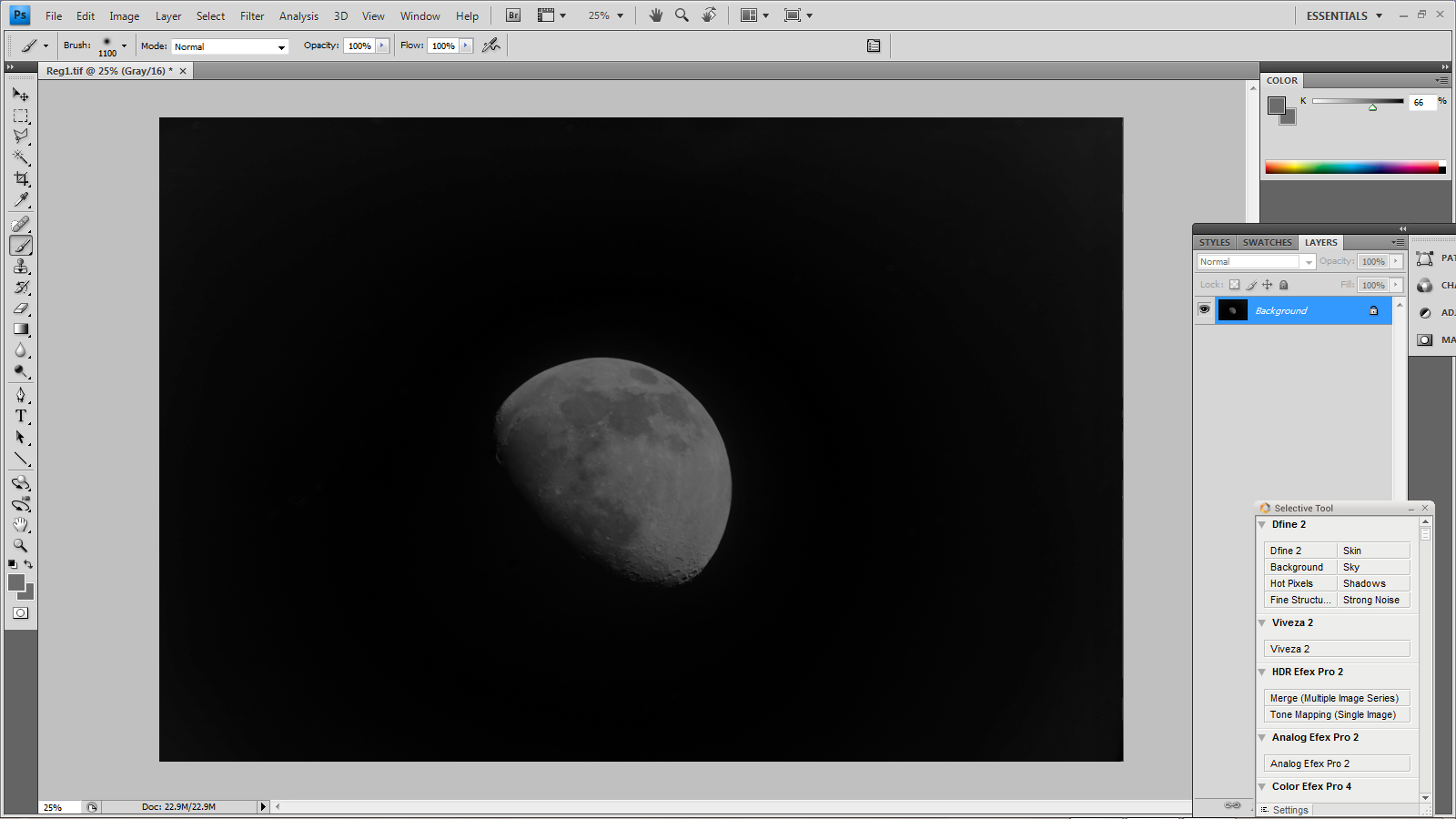This screenshot has width=1456, height=819.
Task: Select the Horizontal Type tool
Action: click(x=21, y=416)
